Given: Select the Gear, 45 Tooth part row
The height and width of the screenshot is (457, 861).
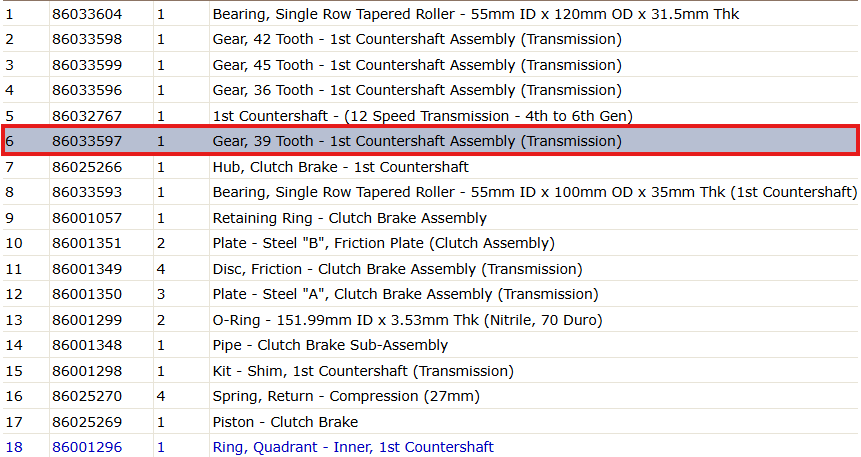Looking at the screenshot, I should (x=430, y=65).
